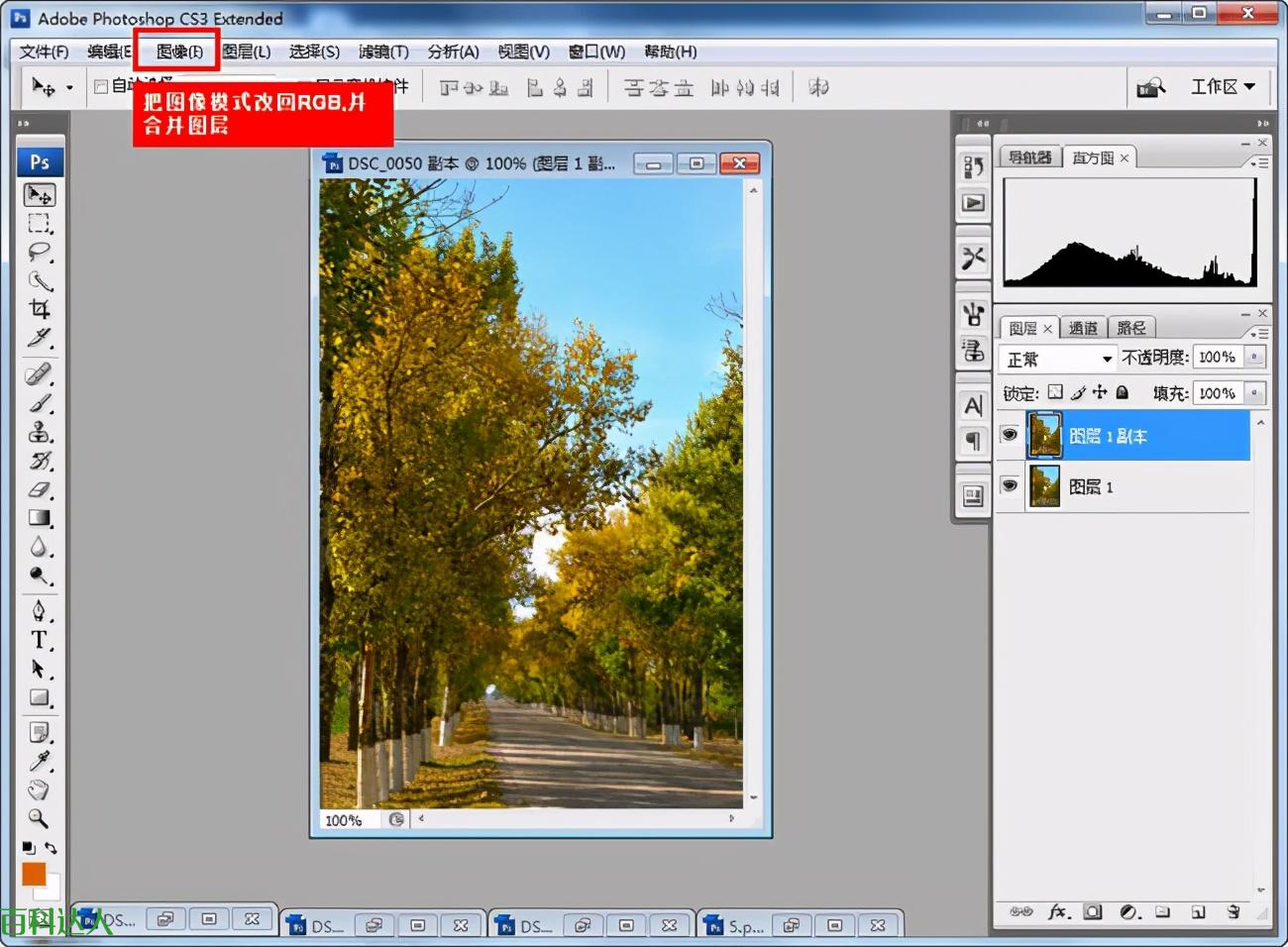Open the opacity 不透明度 slider arrow
This screenshot has width=1288, height=947.
coord(1254,358)
